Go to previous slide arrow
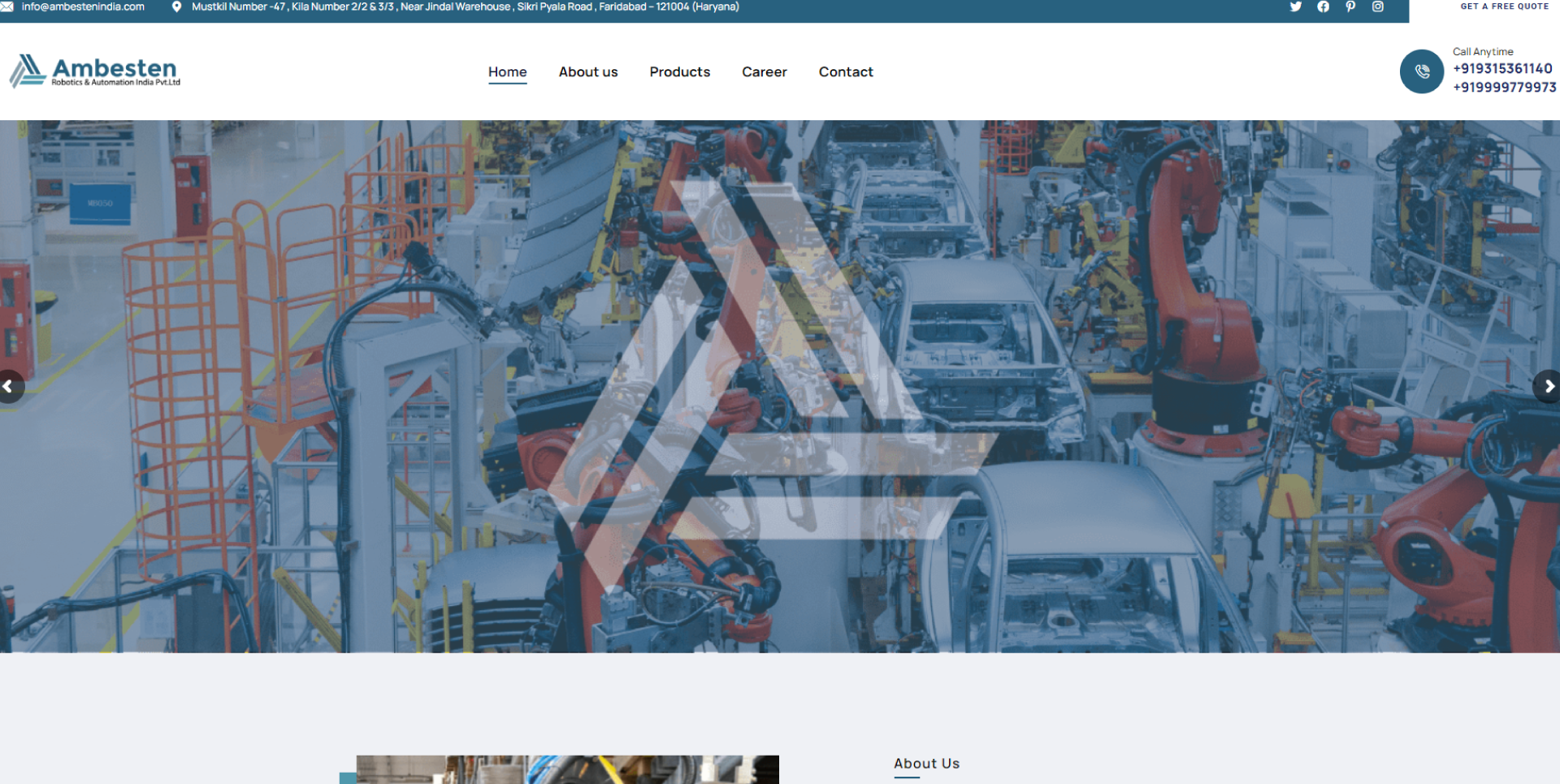The image size is (1560, 784). 10,387
